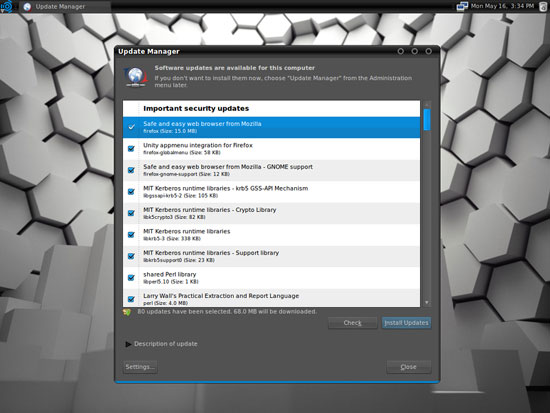Select the Update Manager taskbar entry

[x=65, y=6]
